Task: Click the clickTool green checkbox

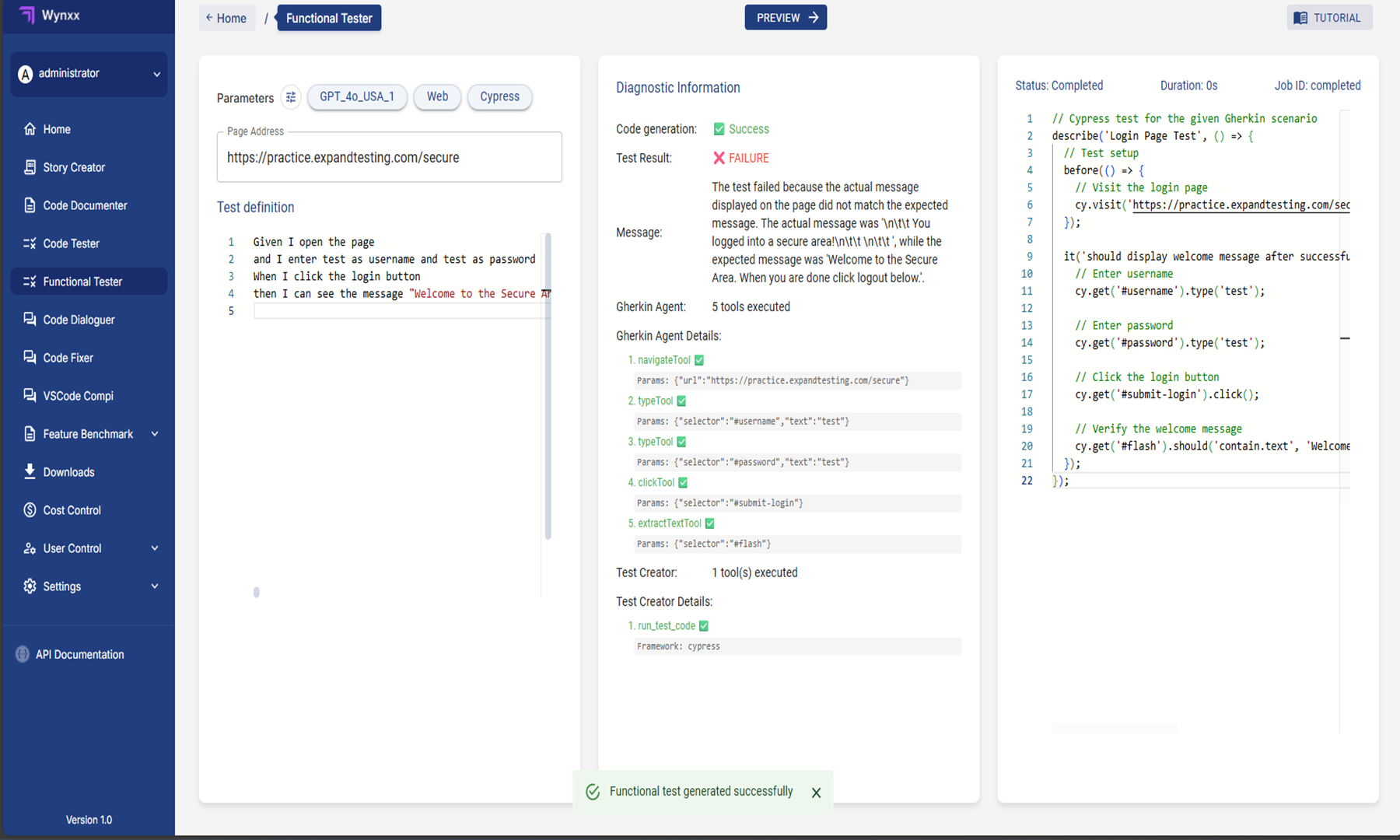Action: click(683, 482)
